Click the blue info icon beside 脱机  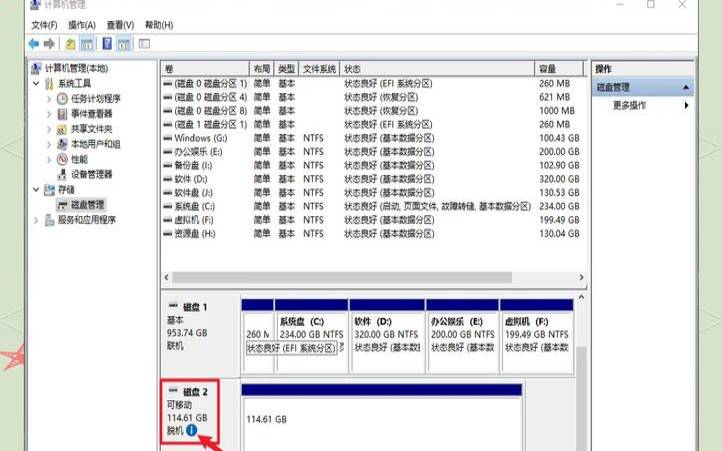(206, 431)
